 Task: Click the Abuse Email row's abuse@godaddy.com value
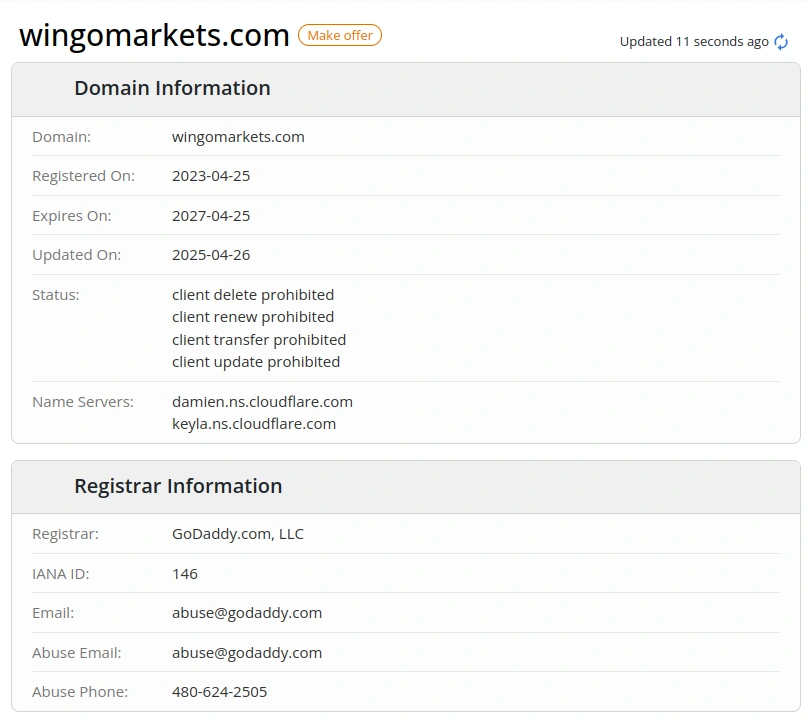pyautogui.click(x=247, y=652)
